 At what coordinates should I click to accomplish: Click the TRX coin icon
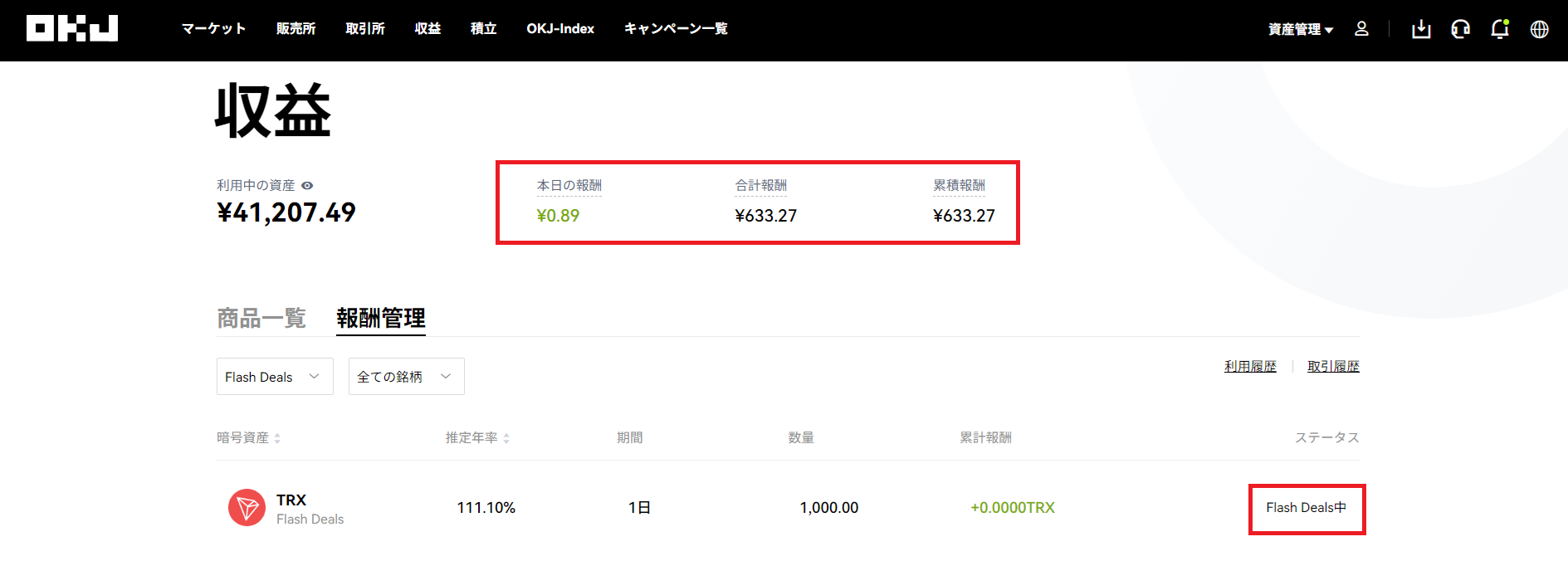247,507
